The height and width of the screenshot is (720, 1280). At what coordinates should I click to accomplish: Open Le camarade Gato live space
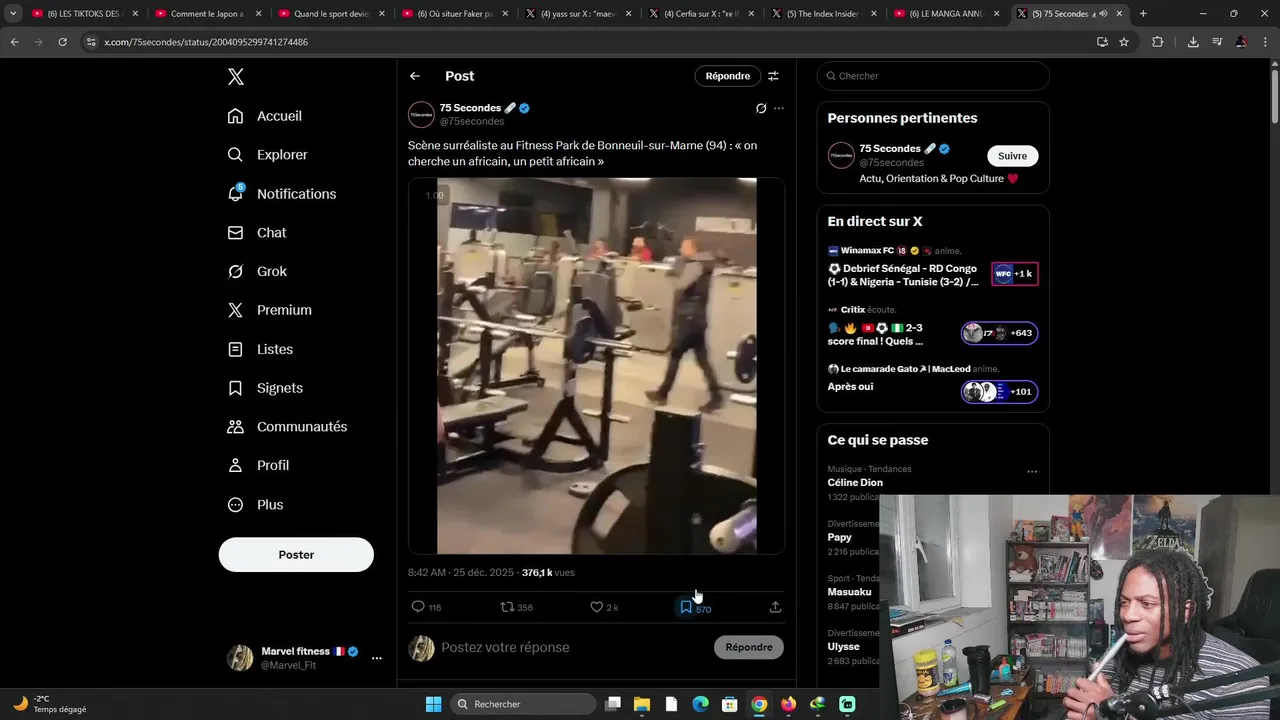(x=933, y=382)
